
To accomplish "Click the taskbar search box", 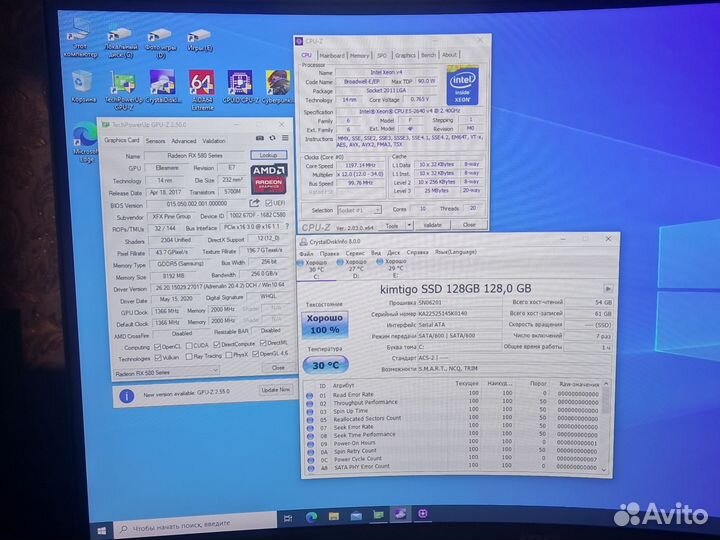I will click(x=194, y=525).
